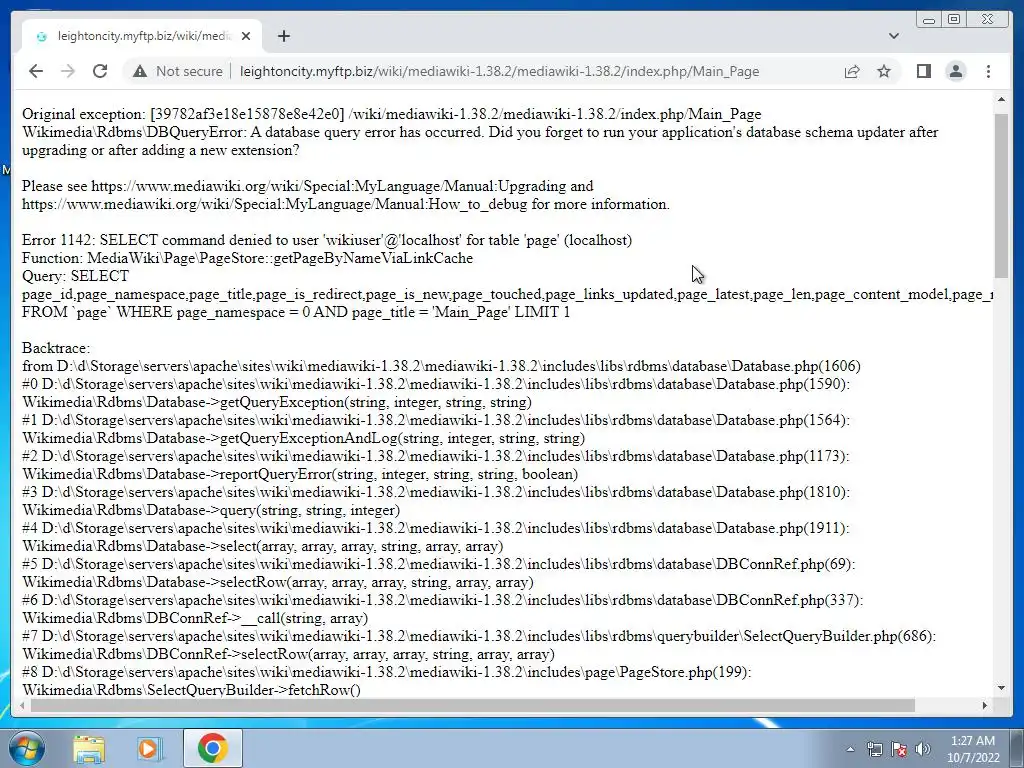Click the forward navigation arrow
This screenshot has height=768, width=1024.
point(68,71)
